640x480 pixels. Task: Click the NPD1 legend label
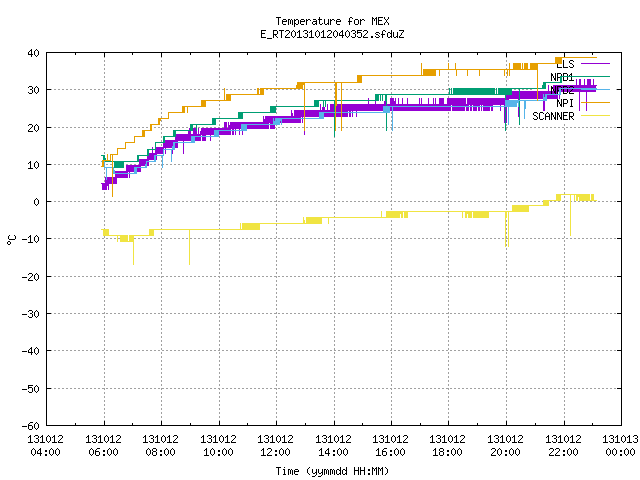pyautogui.click(x=562, y=77)
